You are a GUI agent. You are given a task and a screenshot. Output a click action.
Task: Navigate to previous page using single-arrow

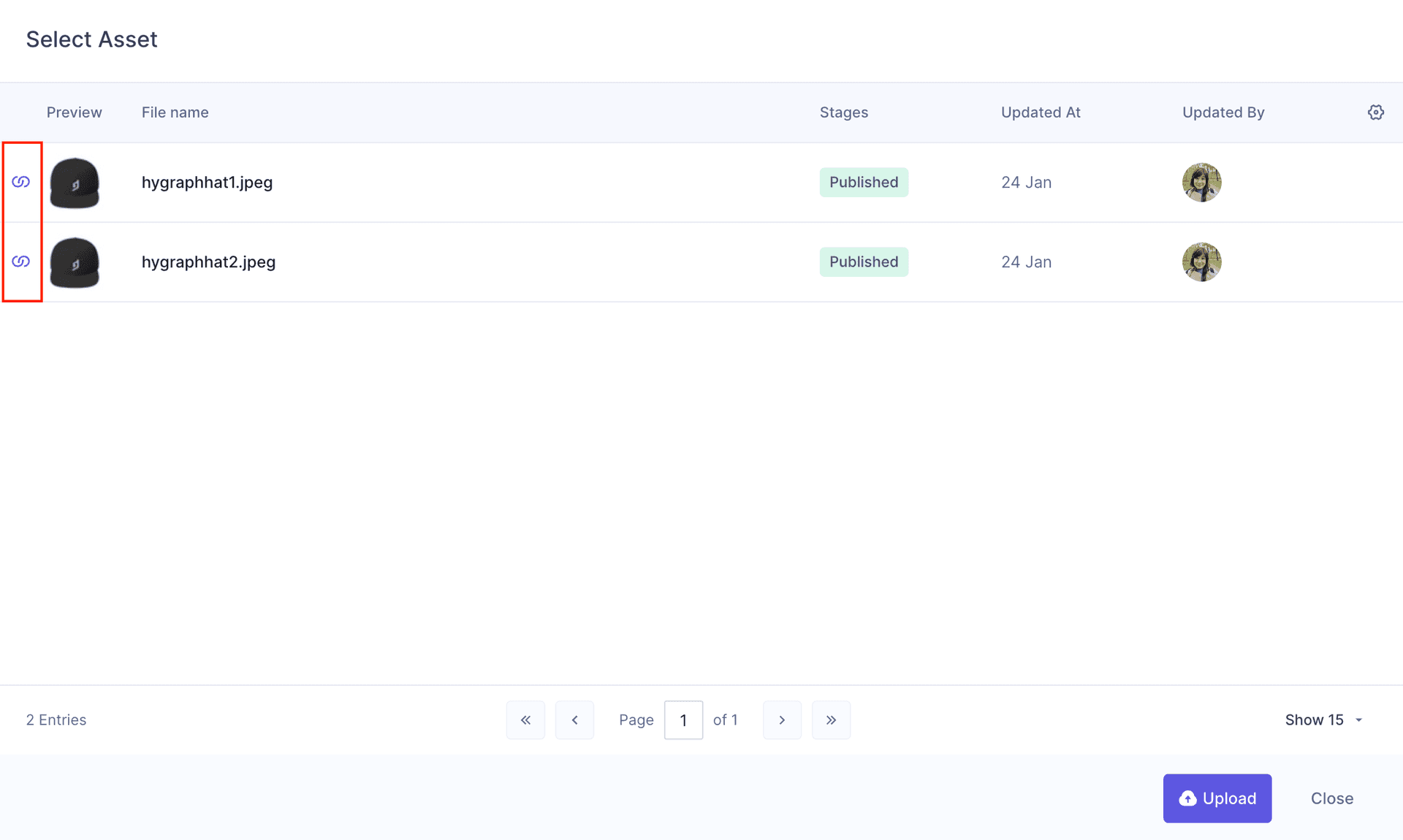pyautogui.click(x=574, y=720)
